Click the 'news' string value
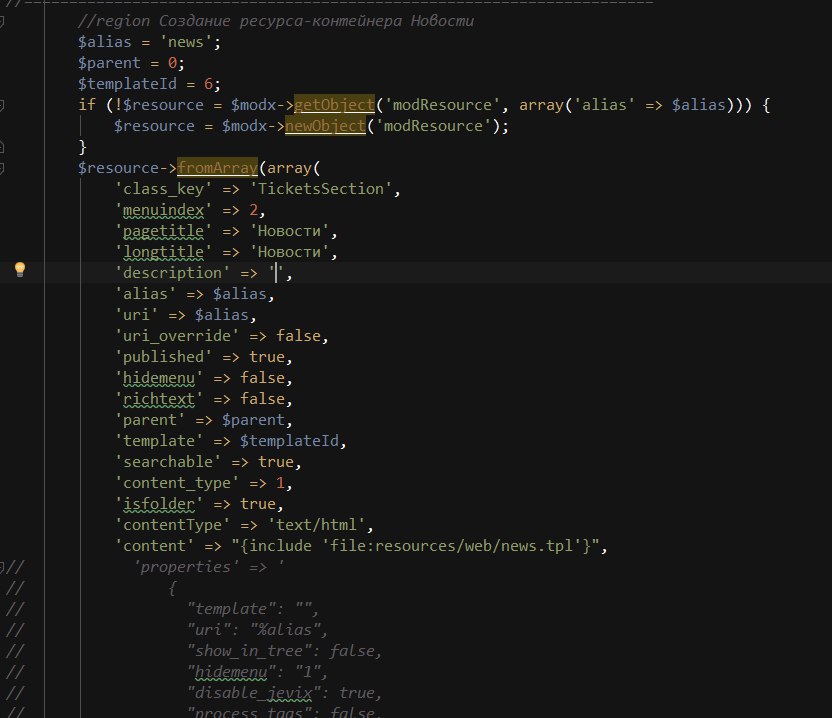The width and height of the screenshot is (832, 718). coord(186,42)
